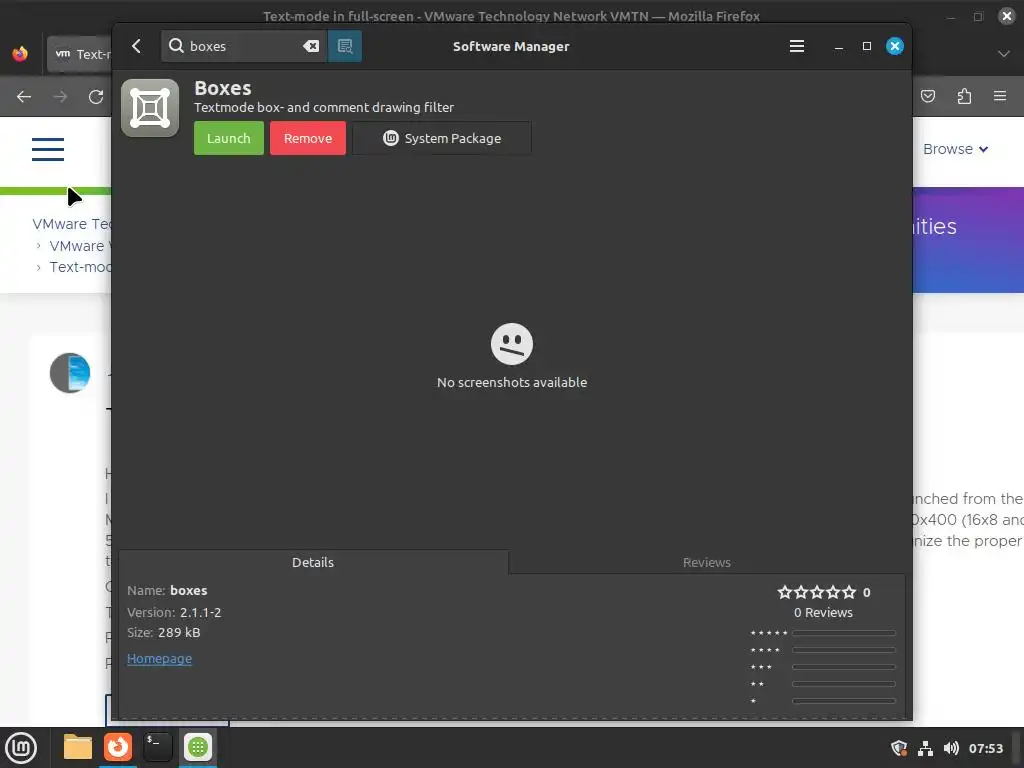Minimize the Software Manager window
The image size is (1024, 768).
(839, 46)
